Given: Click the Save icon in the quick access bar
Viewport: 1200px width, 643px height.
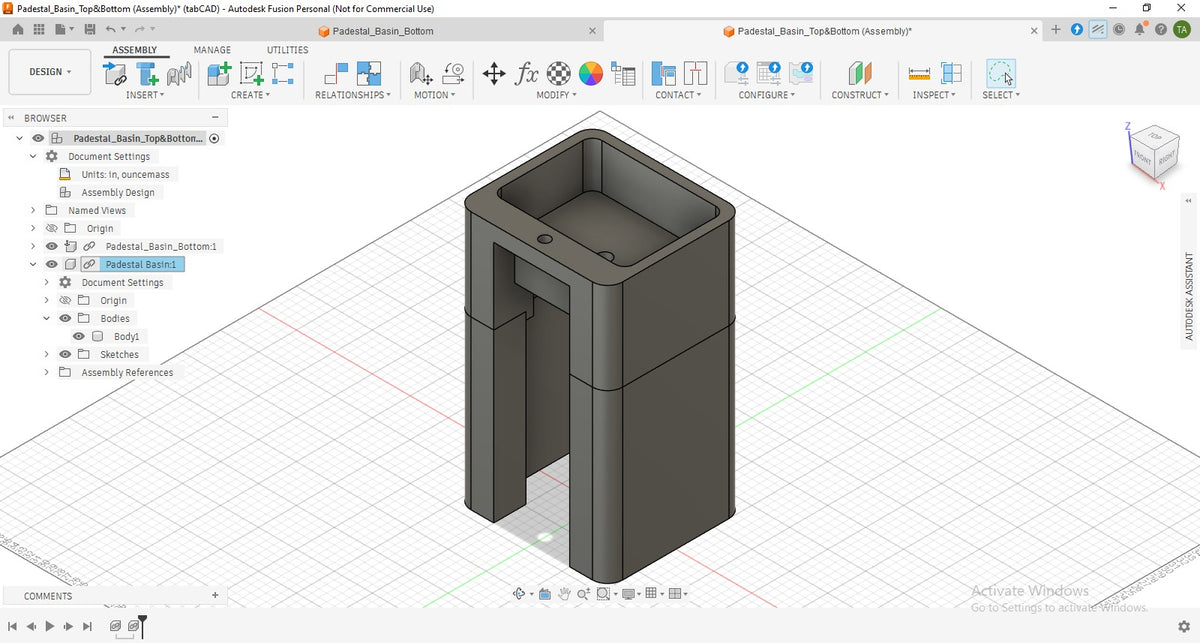Looking at the screenshot, I should point(89,30).
